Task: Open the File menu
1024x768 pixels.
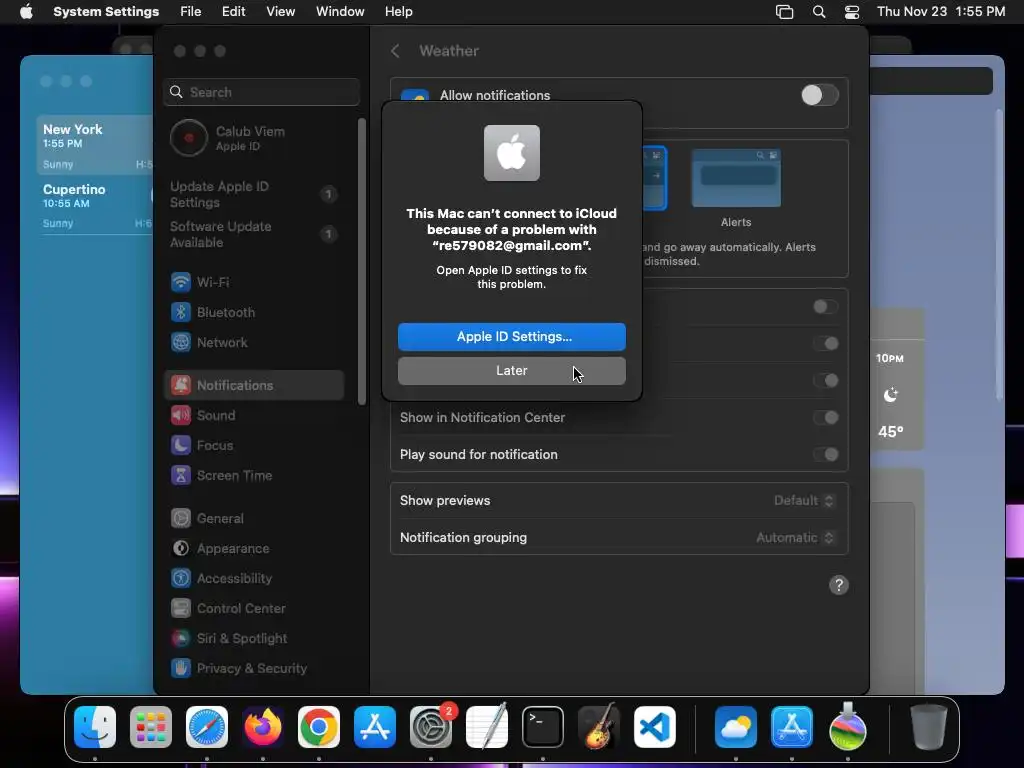Action: click(x=191, y=12)
